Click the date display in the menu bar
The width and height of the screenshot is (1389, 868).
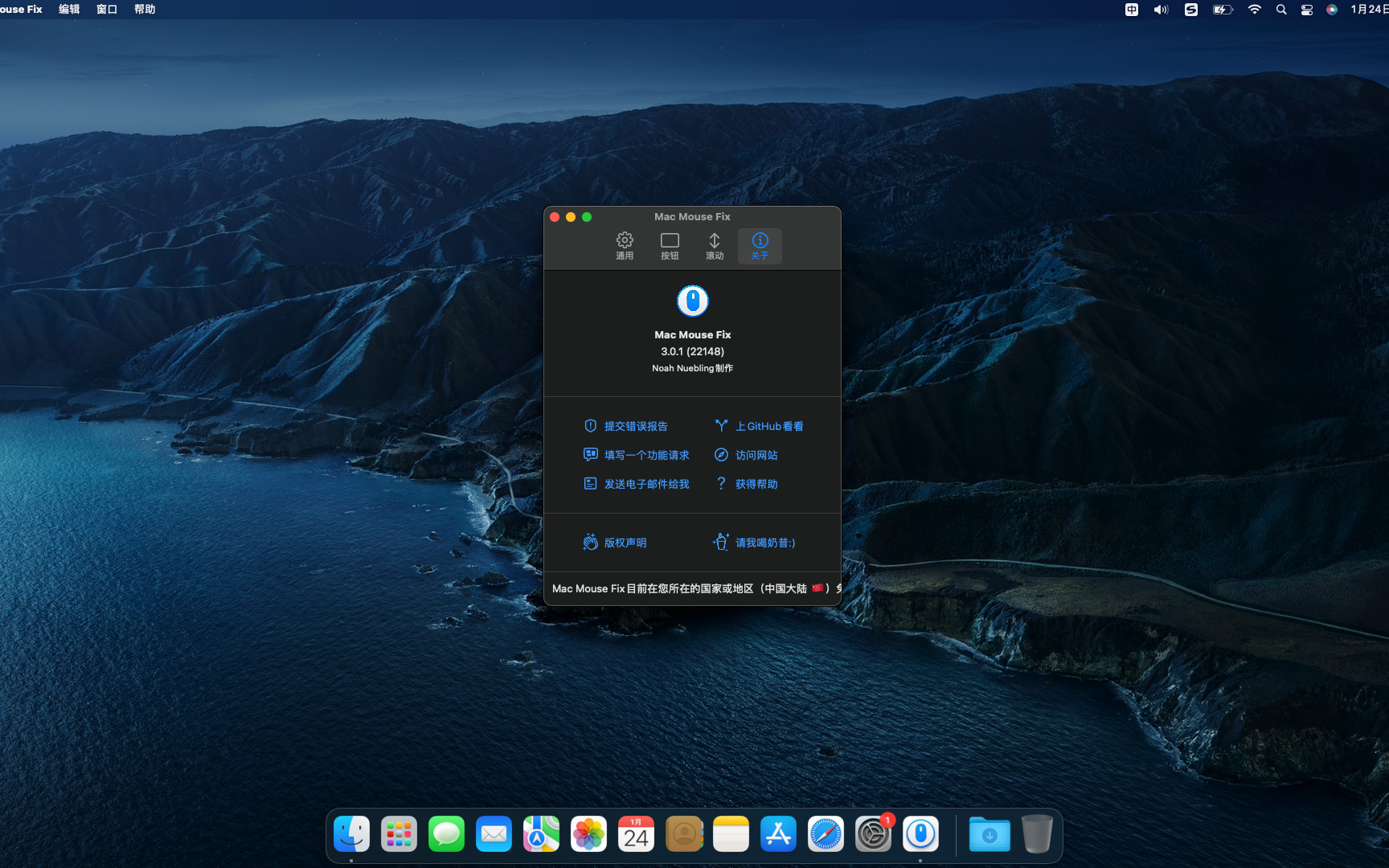coord(1369,10)
